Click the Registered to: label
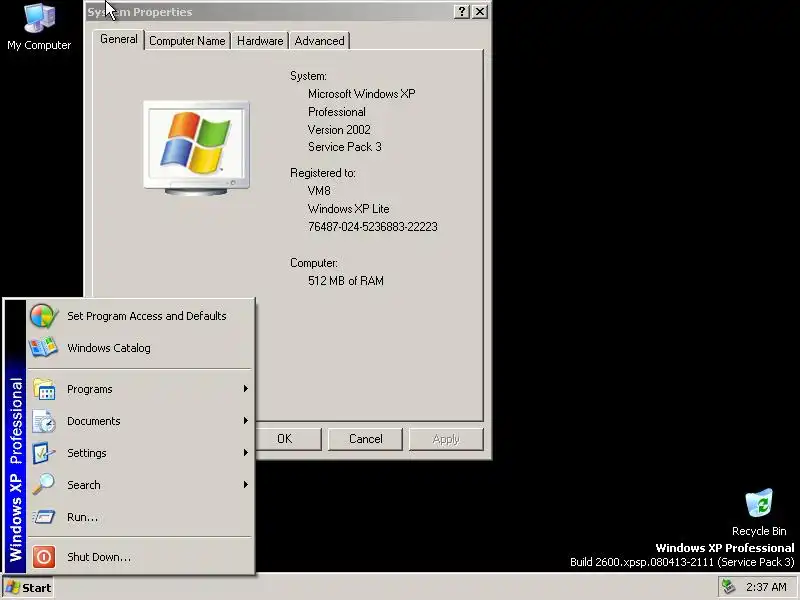This screenshot has width=800, height=600. [322, 173]
